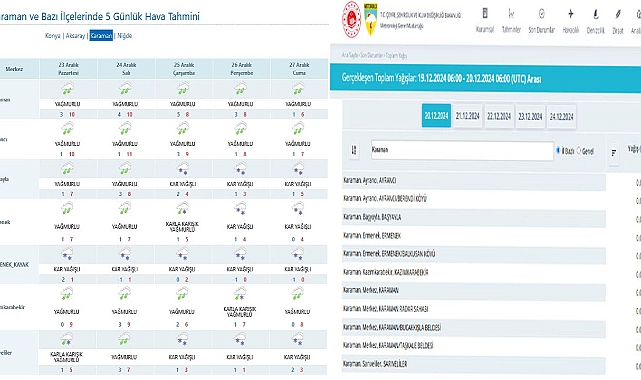
Task: Open the Son Durumlar menu icon
Action: [541, 13]
